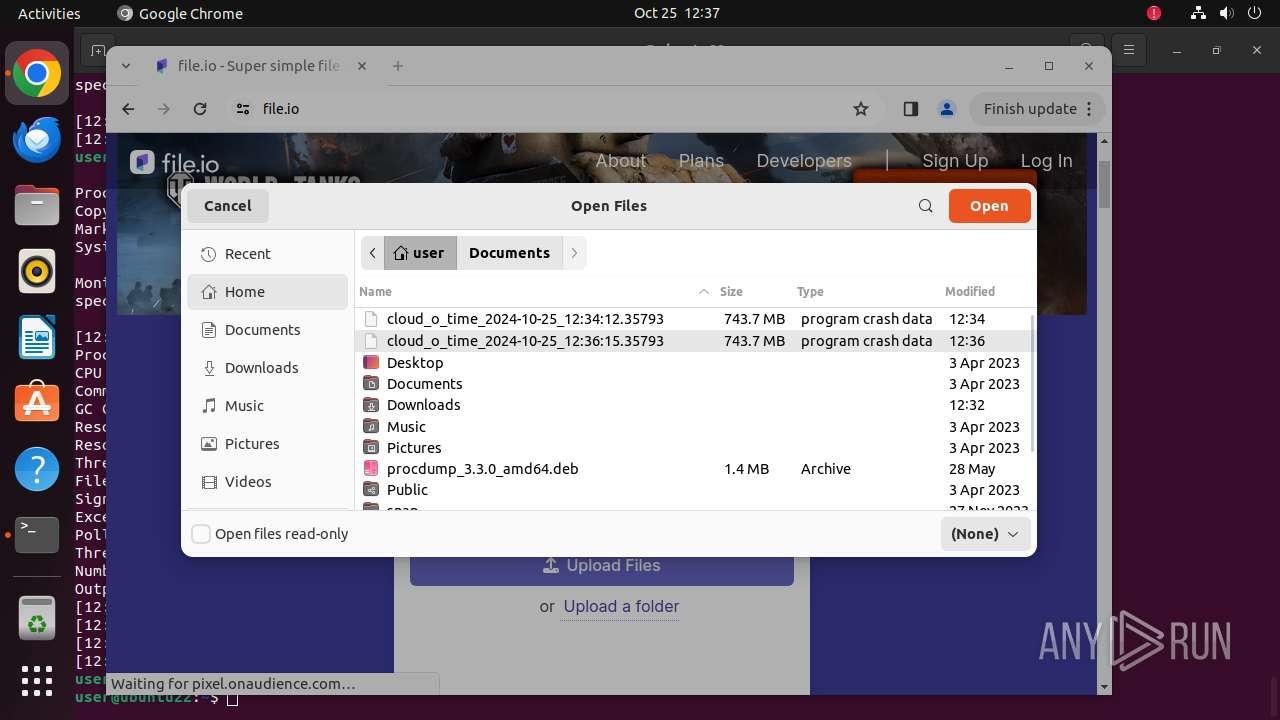Select cloud_o_time file modified 12:36
Viewport: 1280px width, 720px height.
click(696, 341)
